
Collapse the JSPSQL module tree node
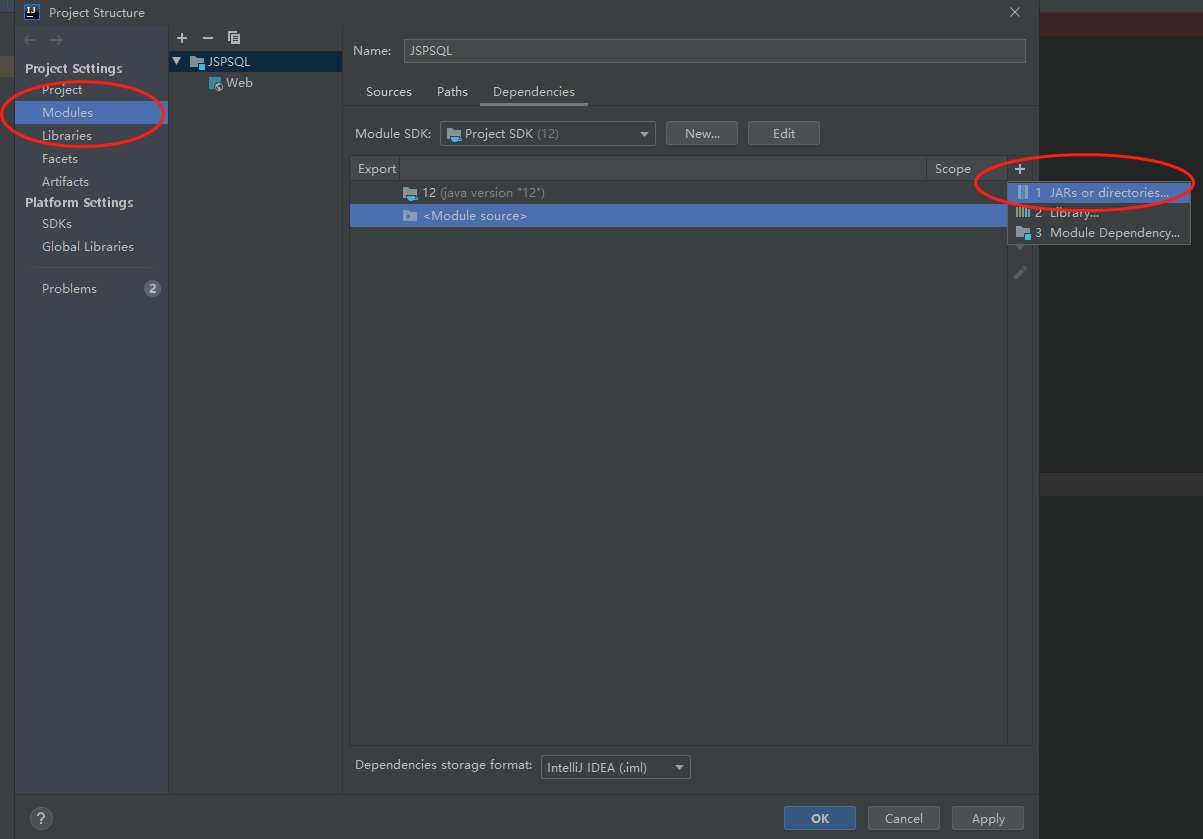click(177, 61)
